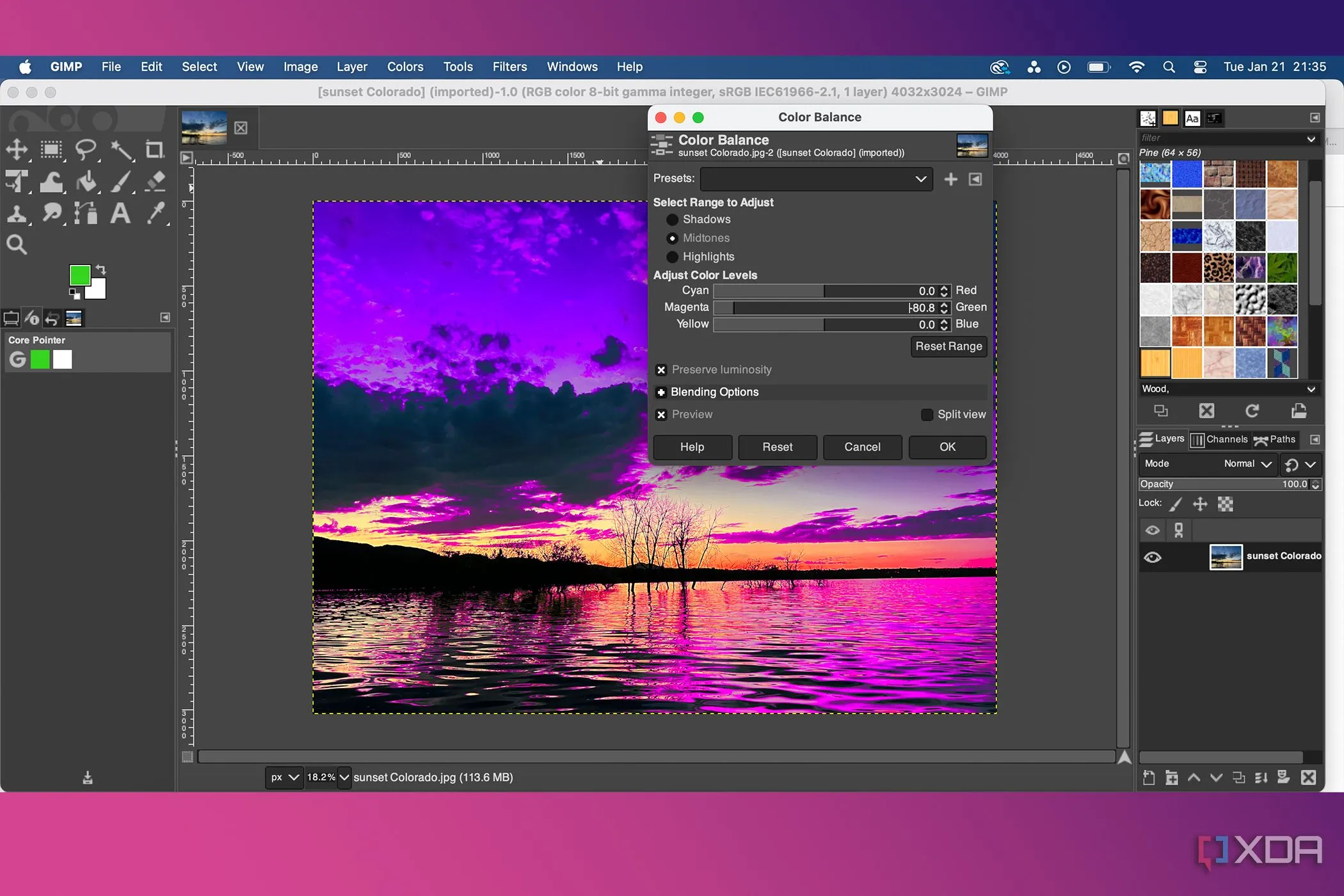Add a layer mask icon
The height and width of the screenshot is (896, 1344).
(1283, 778)
